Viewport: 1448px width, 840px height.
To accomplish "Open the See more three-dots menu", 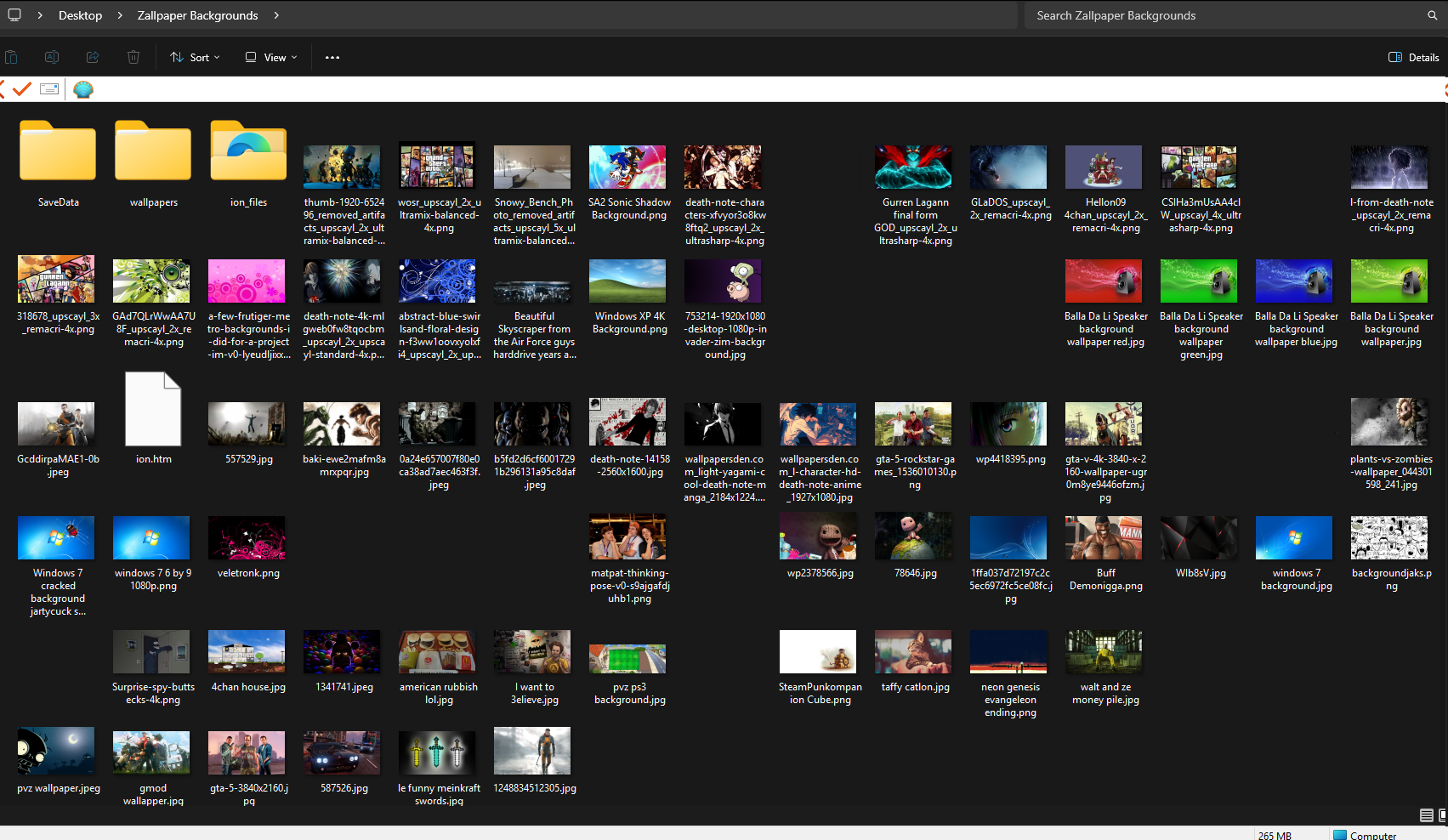I will pyautogui.click(x=332, y=57).
